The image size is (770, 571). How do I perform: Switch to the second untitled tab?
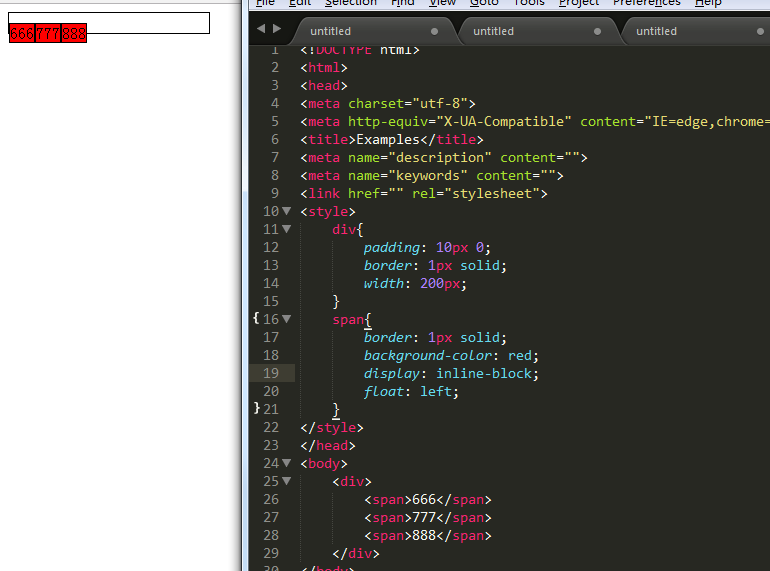tap(494, 31)
